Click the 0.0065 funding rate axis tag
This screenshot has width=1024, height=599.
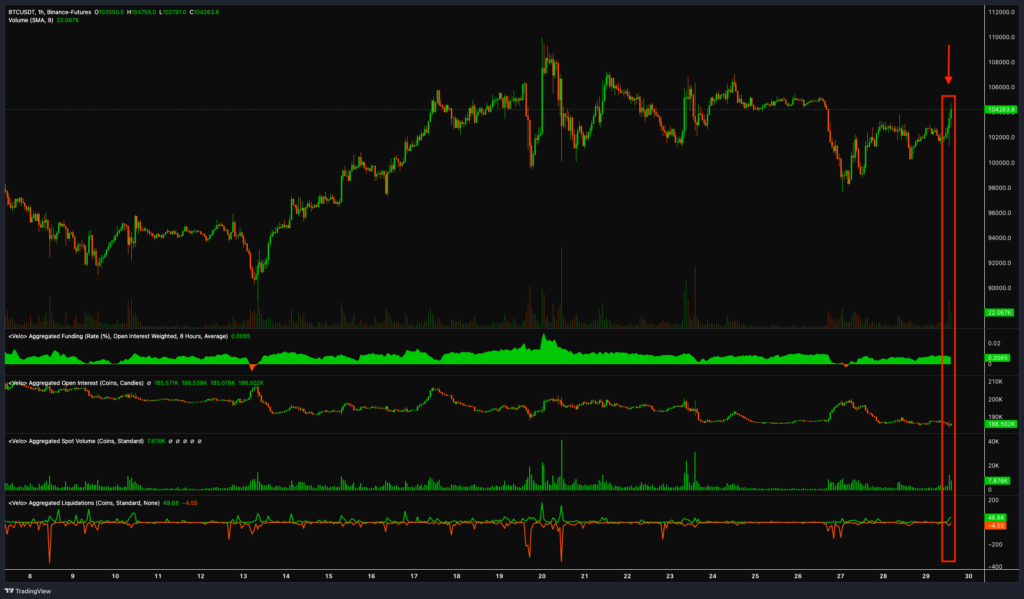[x=1000, y=357]
